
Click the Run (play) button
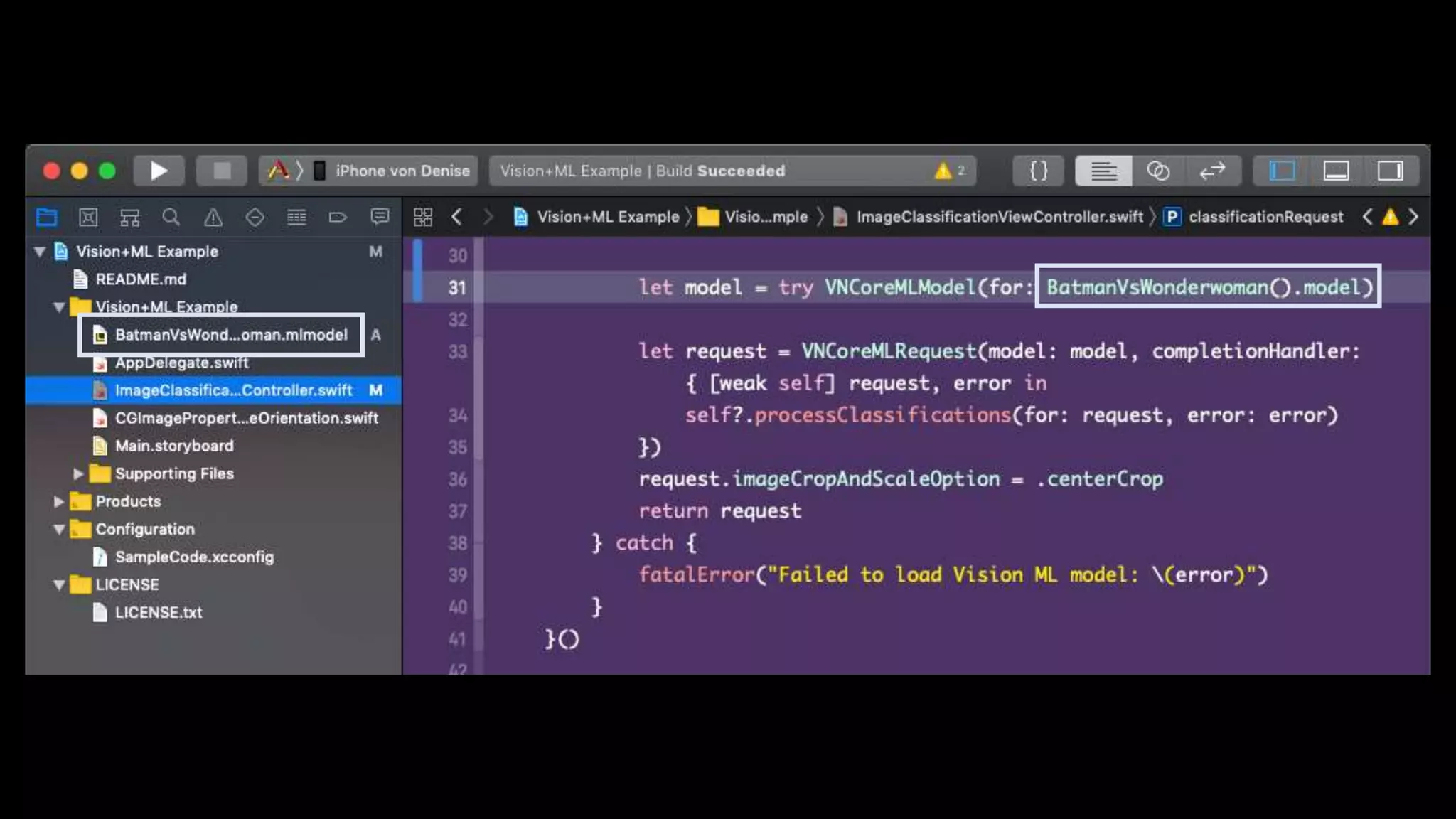coord(159,171)
